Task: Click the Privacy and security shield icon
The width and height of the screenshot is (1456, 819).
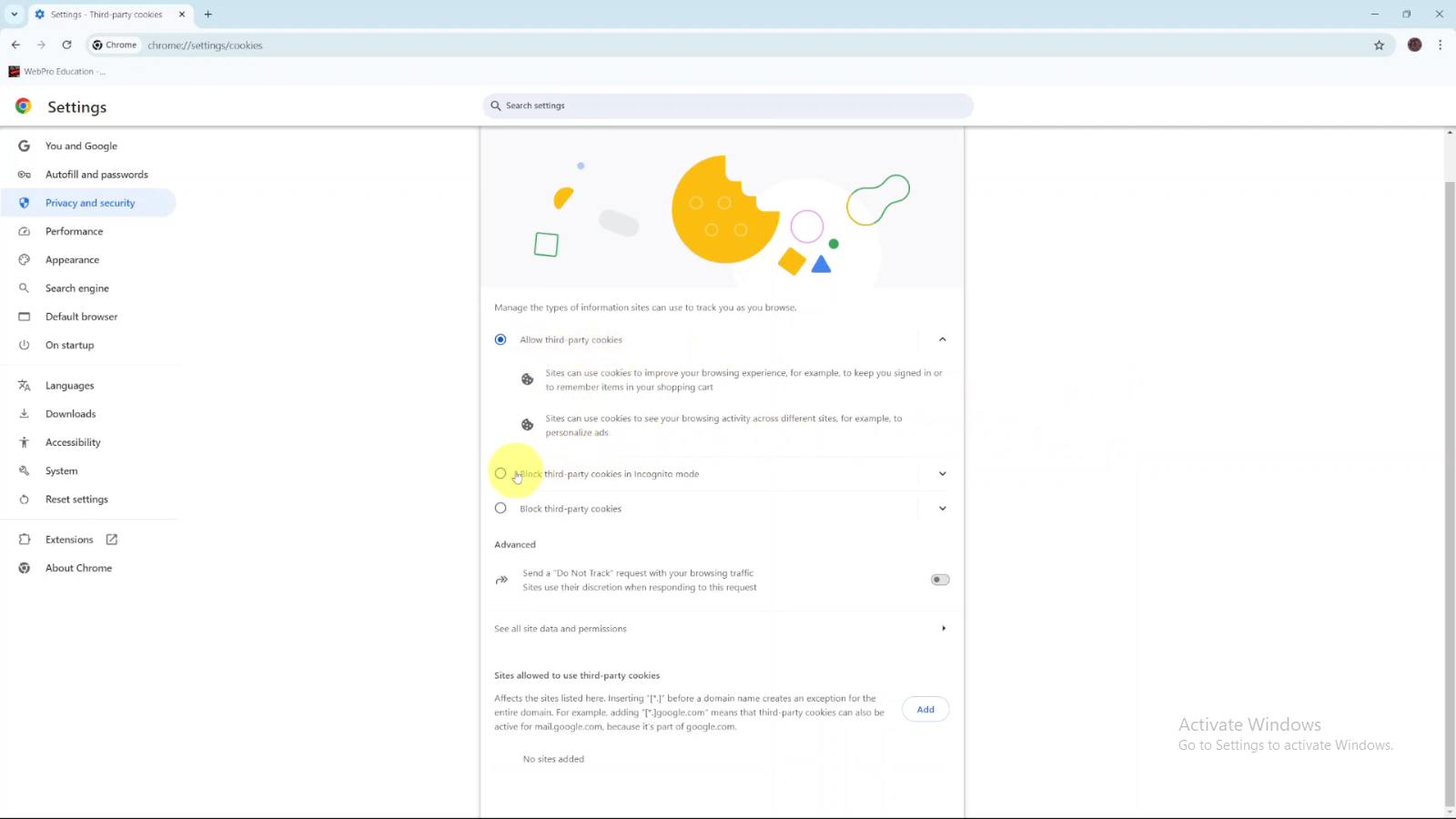Action: [x=25, y=203]
